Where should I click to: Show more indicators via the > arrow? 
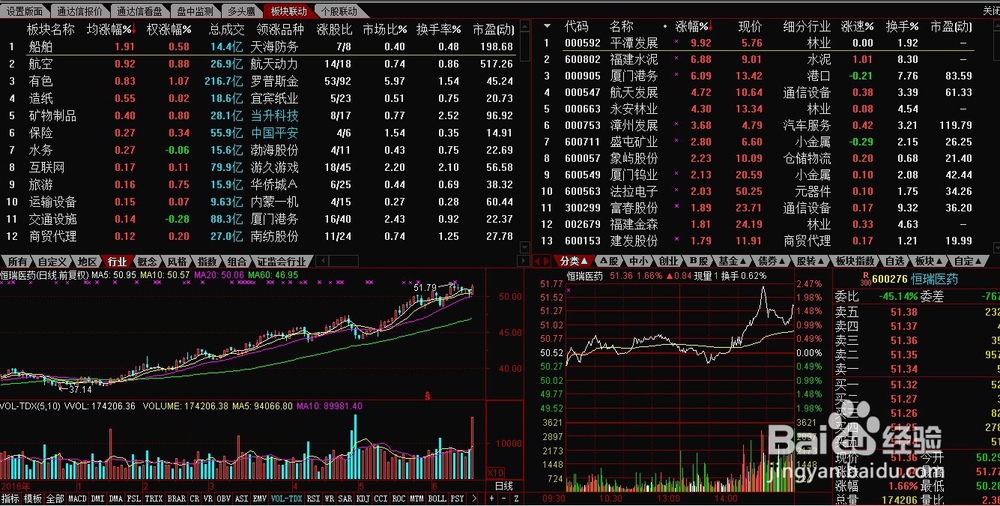click(474, 499)
